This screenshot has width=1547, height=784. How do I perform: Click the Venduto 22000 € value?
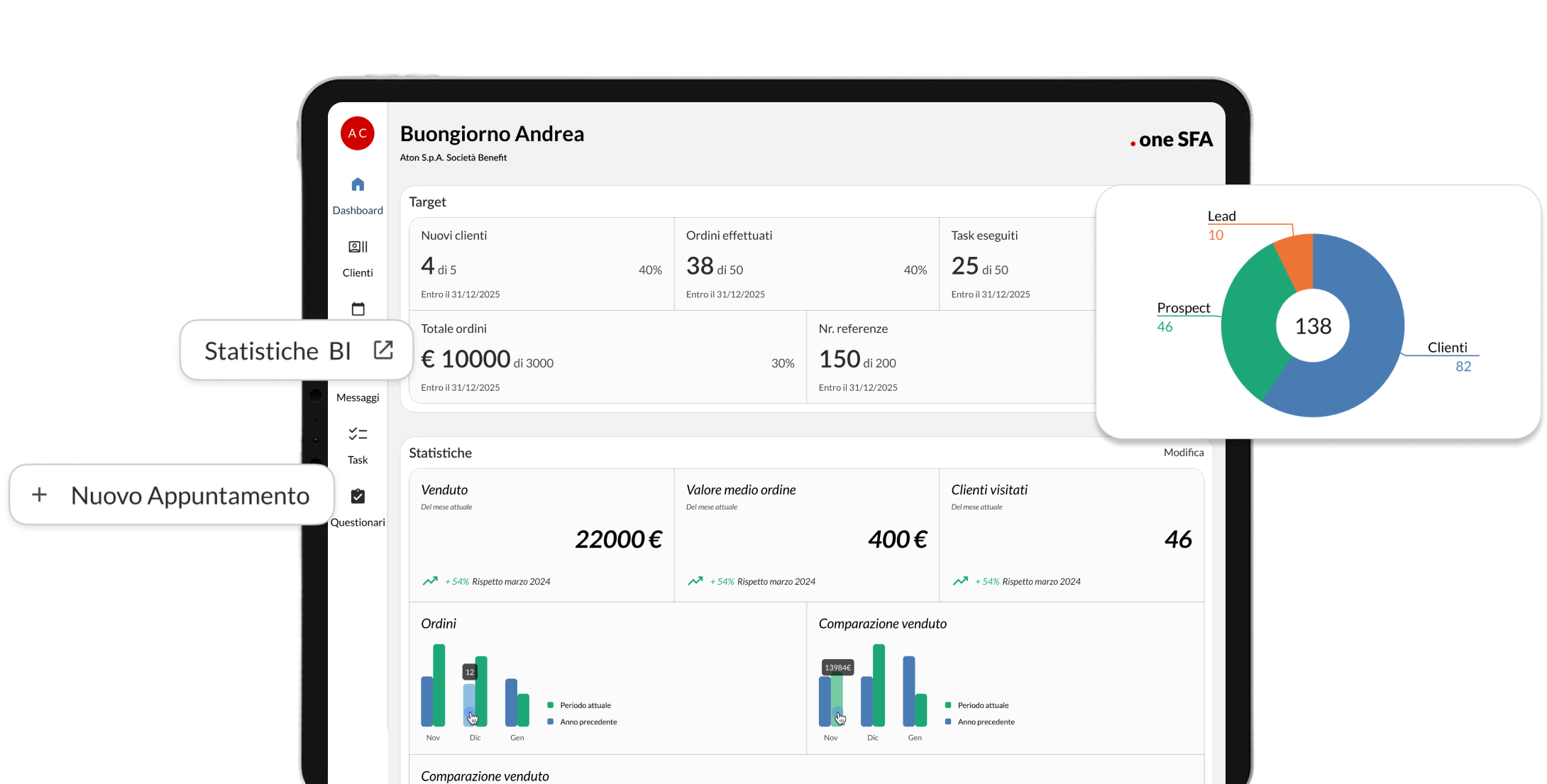619,539
